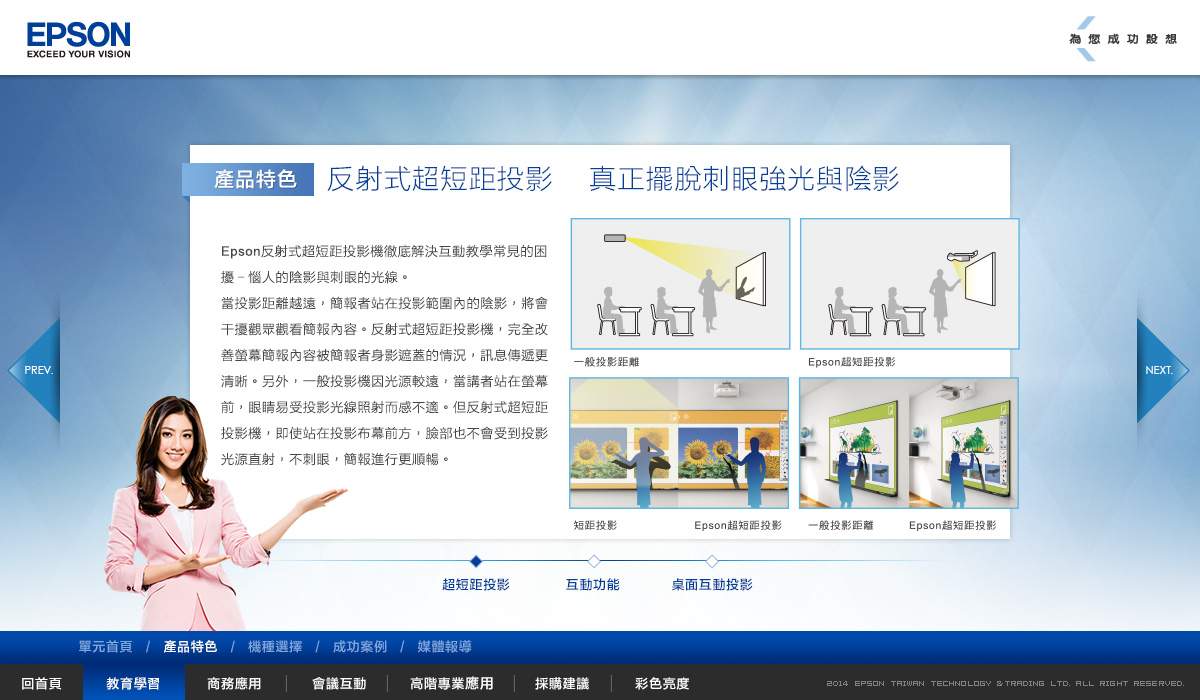Advance with the NEXT arrow
1200x700 pixels.
coord(1163,370)
